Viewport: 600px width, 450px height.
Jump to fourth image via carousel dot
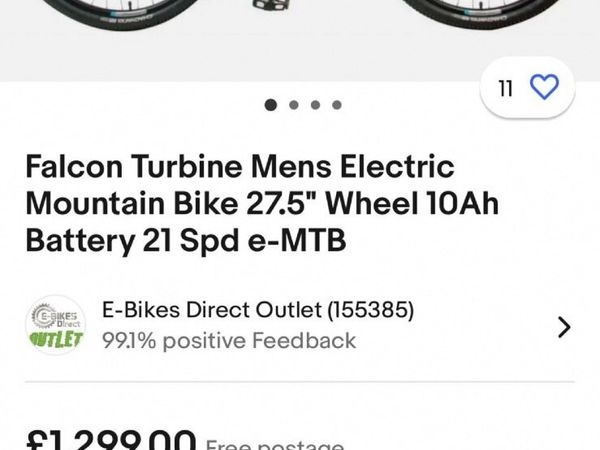pyautogui.click(x=337, y=104)
